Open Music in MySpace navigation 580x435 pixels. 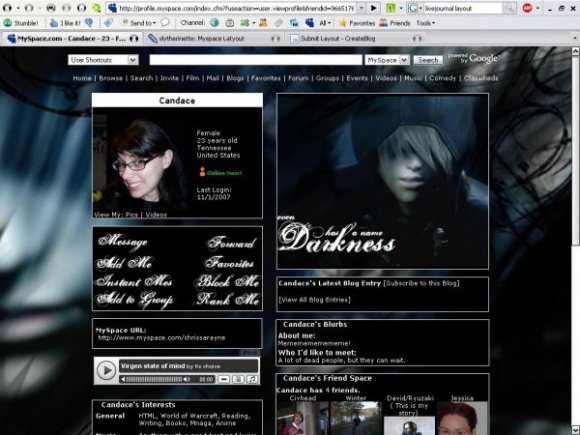(x=413, y=78)
